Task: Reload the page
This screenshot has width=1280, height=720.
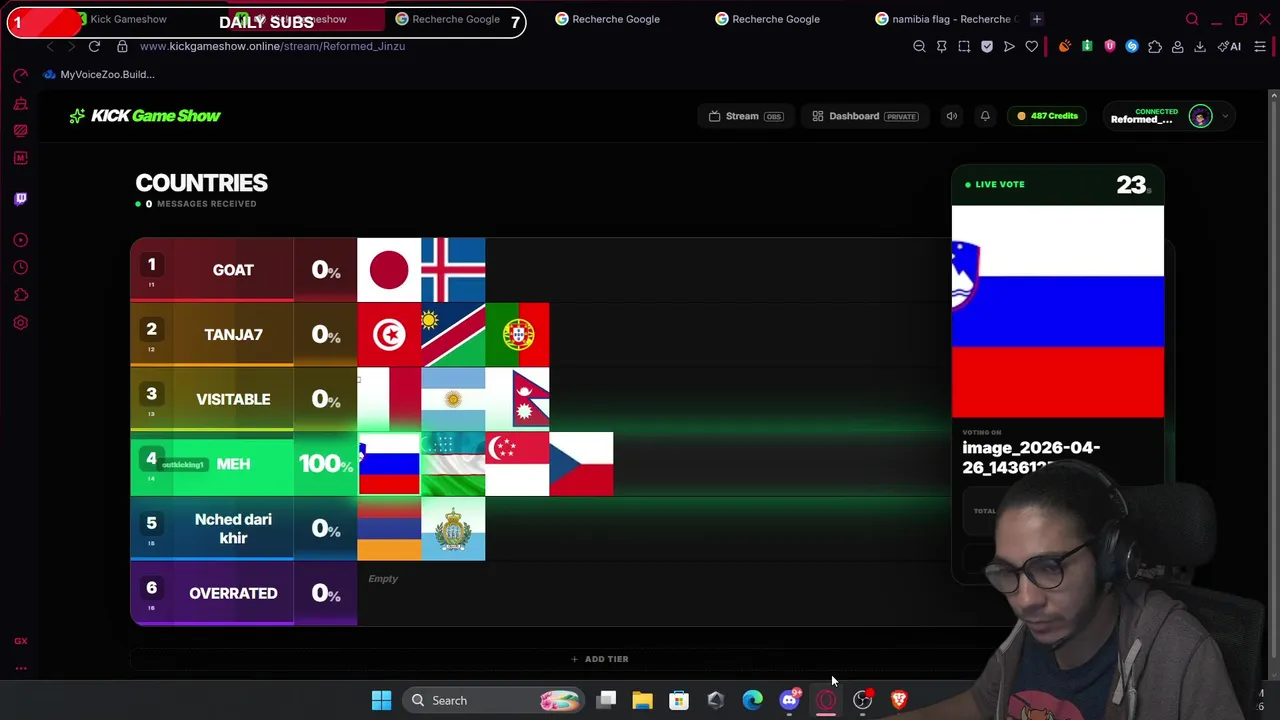Action: pyautogui.click(x=94, y=46)
